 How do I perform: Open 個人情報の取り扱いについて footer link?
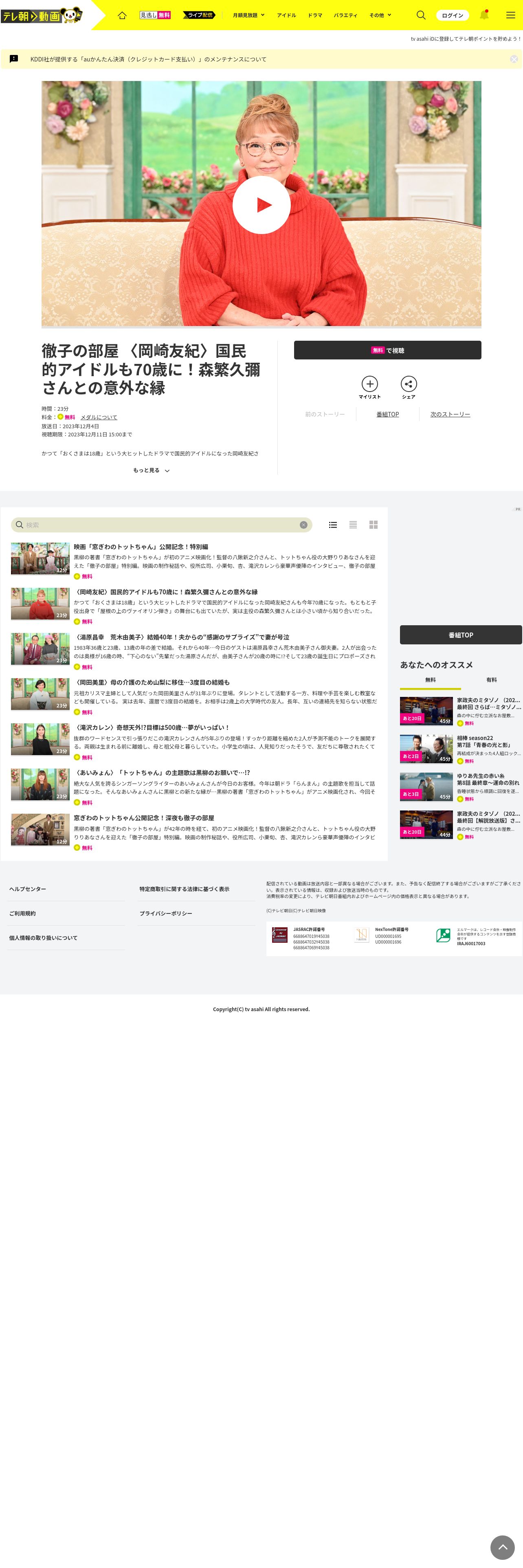click(43, 937)
